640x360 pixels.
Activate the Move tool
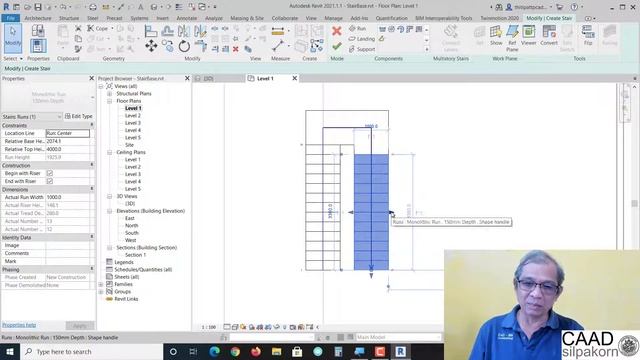click(151, 46)
